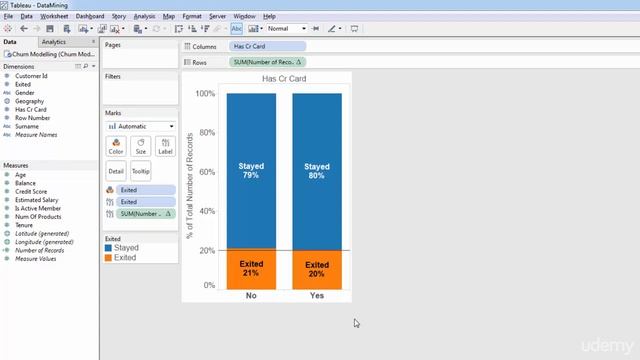This screenshot has height=360, width=640.
Task: Click the Dimensions search magnifier icon
Action: 86,66
